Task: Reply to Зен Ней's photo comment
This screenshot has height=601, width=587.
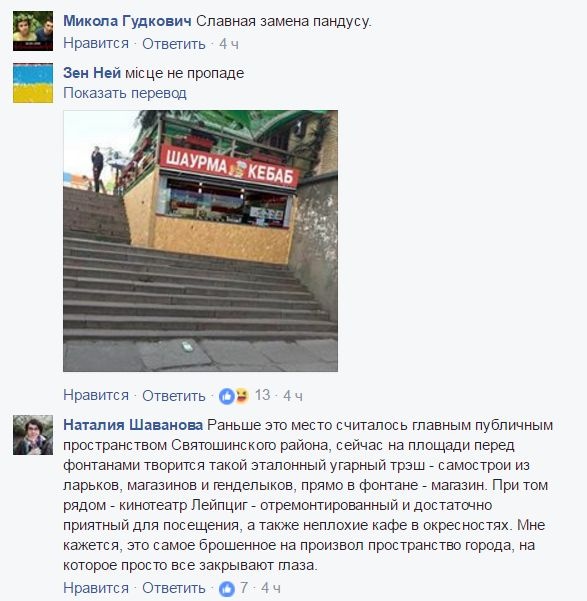Action: [174, 396]
